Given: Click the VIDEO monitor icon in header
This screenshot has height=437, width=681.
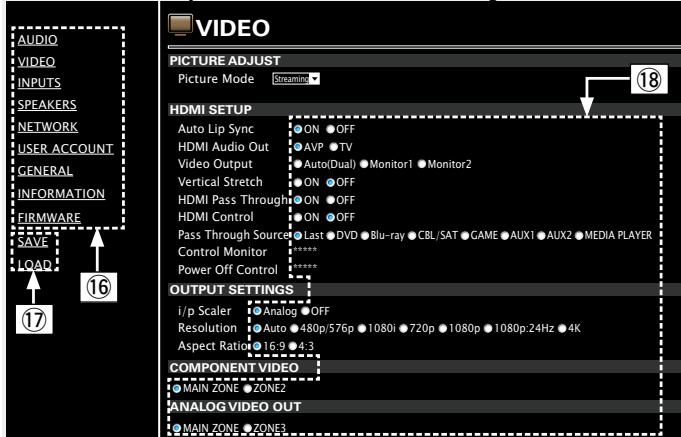Looking at the screenshot, I should pos(180,25).
